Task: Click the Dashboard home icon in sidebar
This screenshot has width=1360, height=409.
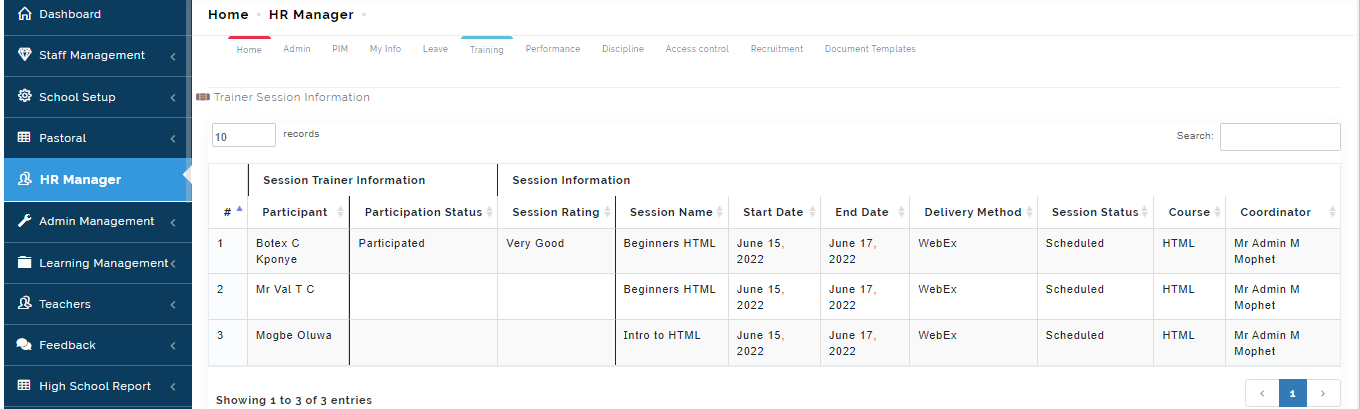Action: [x=25, y=14]
